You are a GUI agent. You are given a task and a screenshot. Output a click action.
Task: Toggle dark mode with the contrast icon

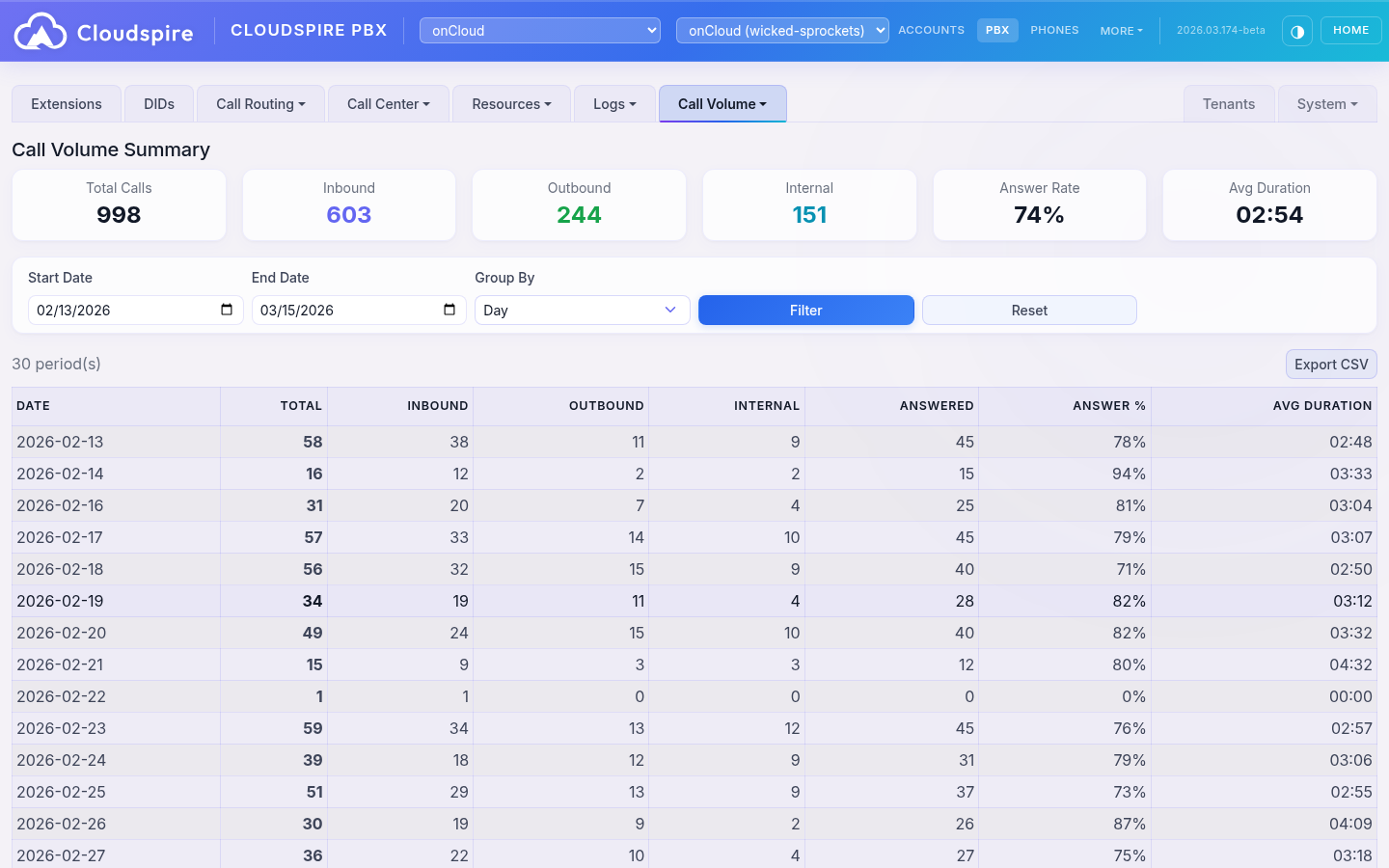(1297, 31)
